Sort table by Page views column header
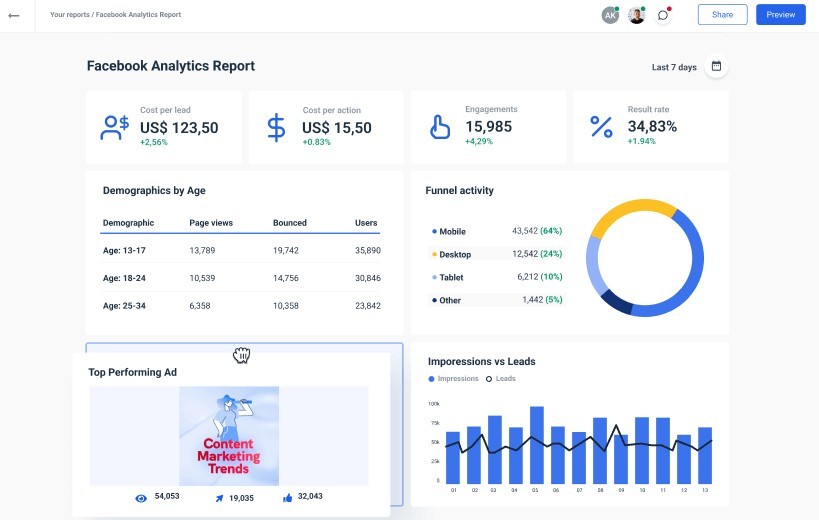819x520 pixels. tap(211, 223)
